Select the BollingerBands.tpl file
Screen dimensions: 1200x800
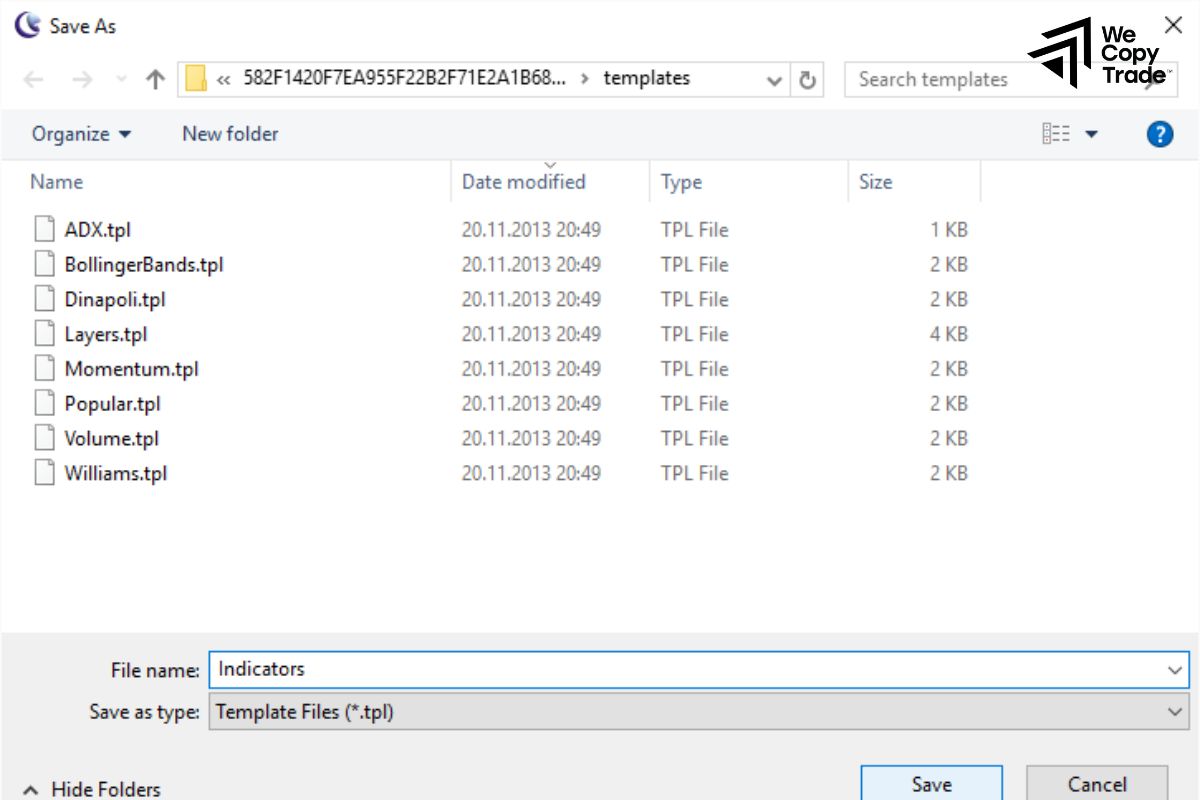coord(143,264)
